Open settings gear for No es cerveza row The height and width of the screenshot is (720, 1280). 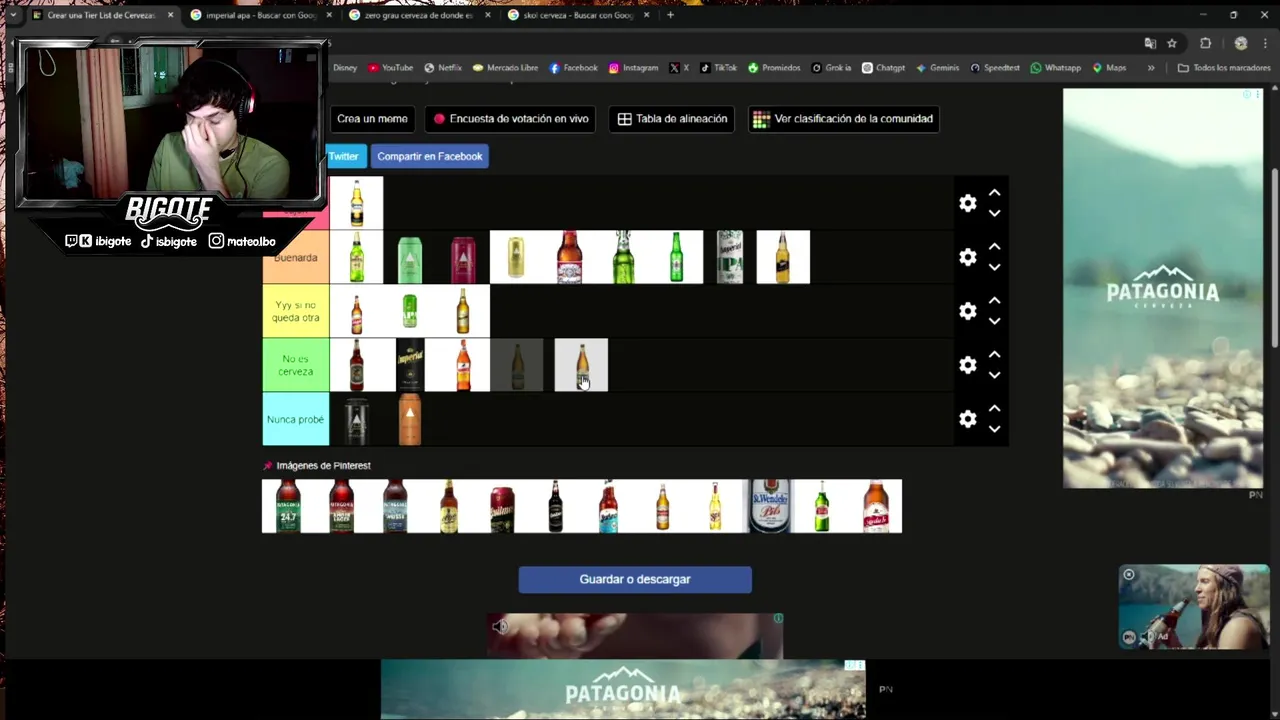point(967,365)
